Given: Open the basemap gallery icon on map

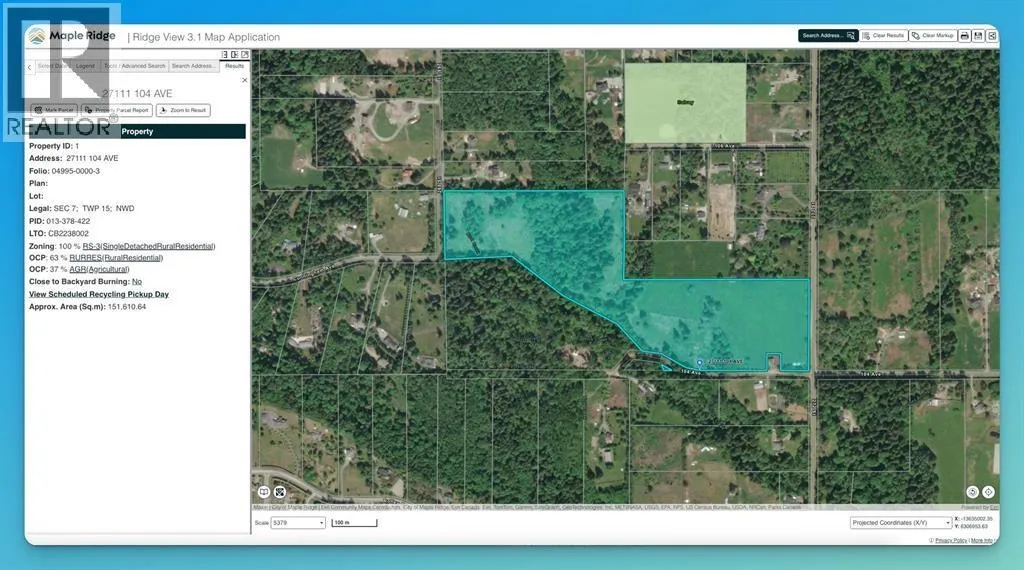Looking at the screenshot, I should pyautogui.click(x=264, y=492).
